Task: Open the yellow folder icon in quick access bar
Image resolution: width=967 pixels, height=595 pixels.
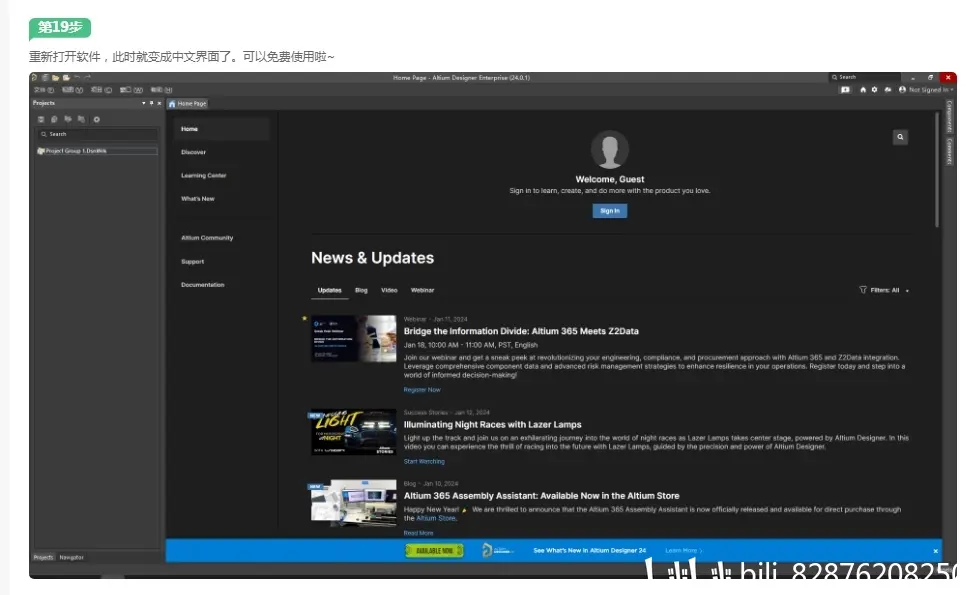Action: [x=56, y=78]
